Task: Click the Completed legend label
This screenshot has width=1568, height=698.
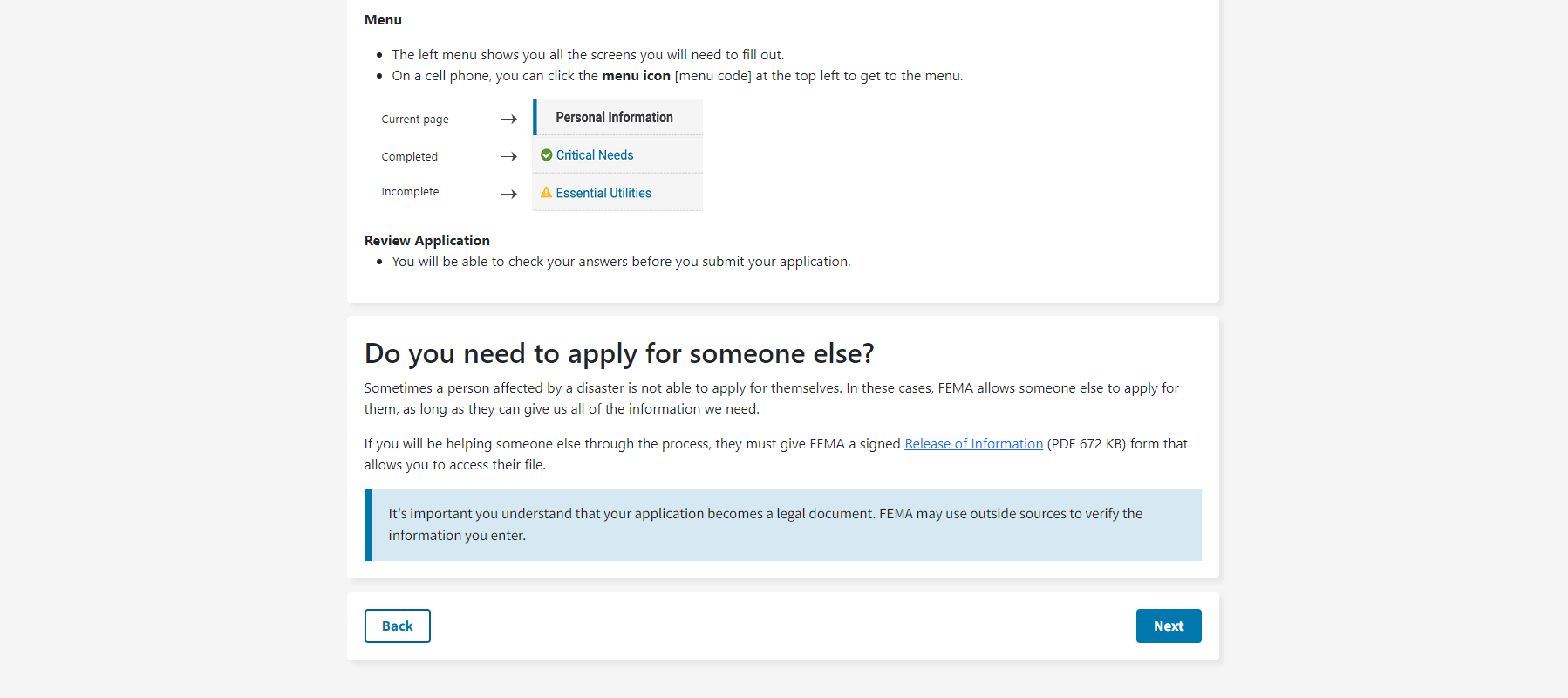Action: click(409, 157)
